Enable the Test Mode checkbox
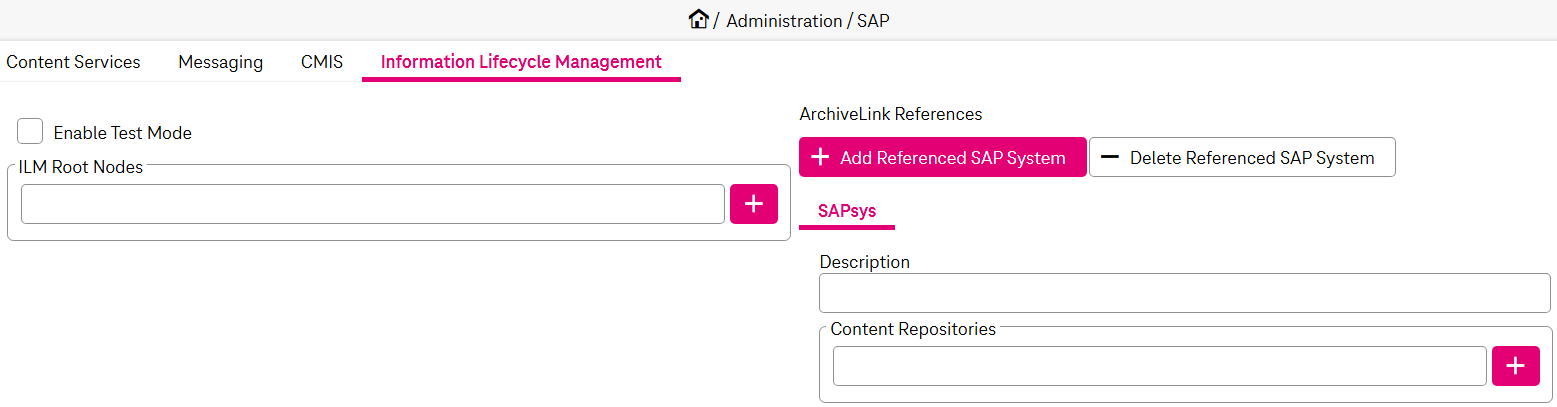The width and height of the screenshot is (1557, 407). 30,132
